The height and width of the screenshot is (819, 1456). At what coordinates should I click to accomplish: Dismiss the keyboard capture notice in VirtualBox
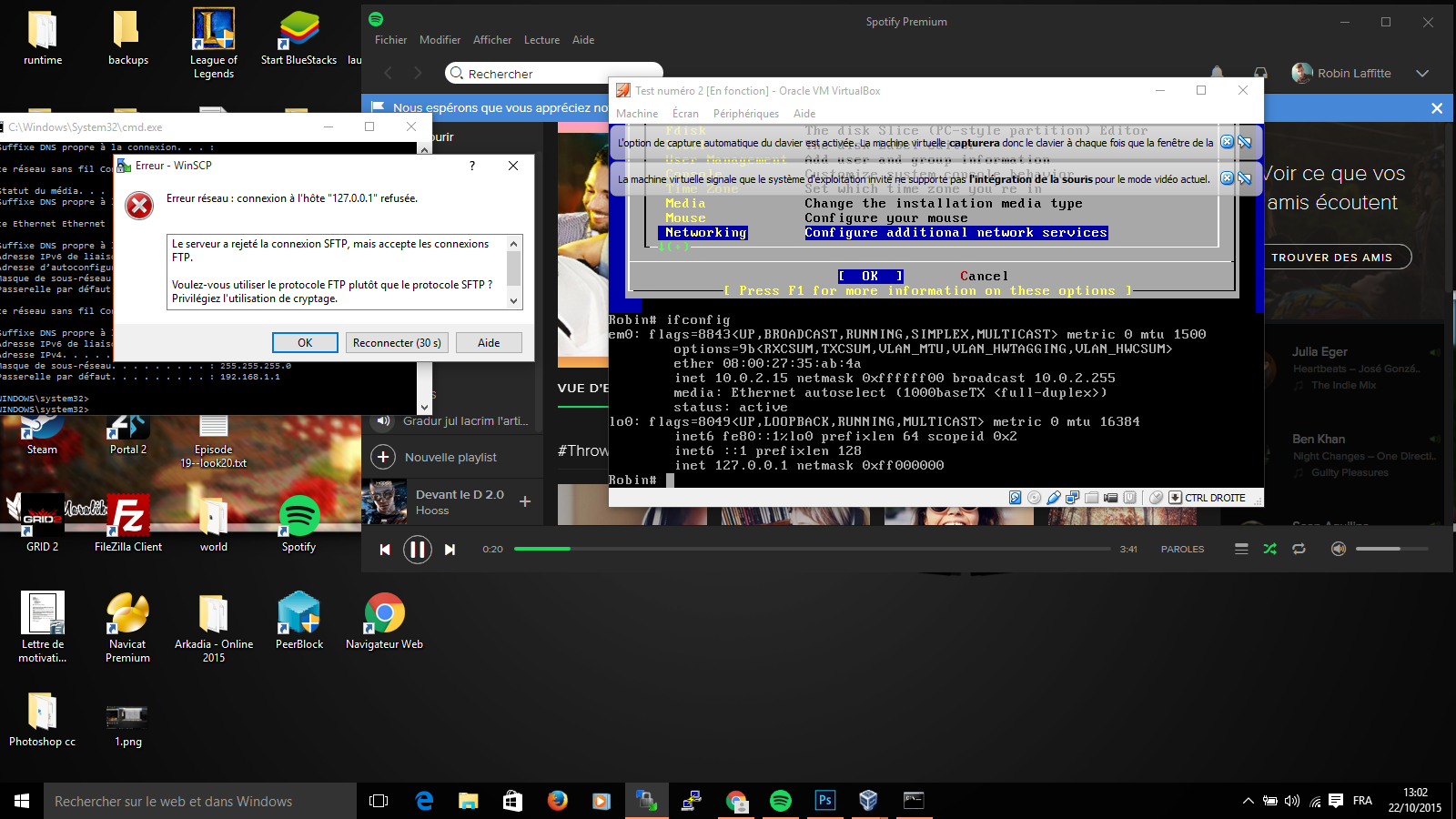pyautogui.click(x=1227, y=142)
